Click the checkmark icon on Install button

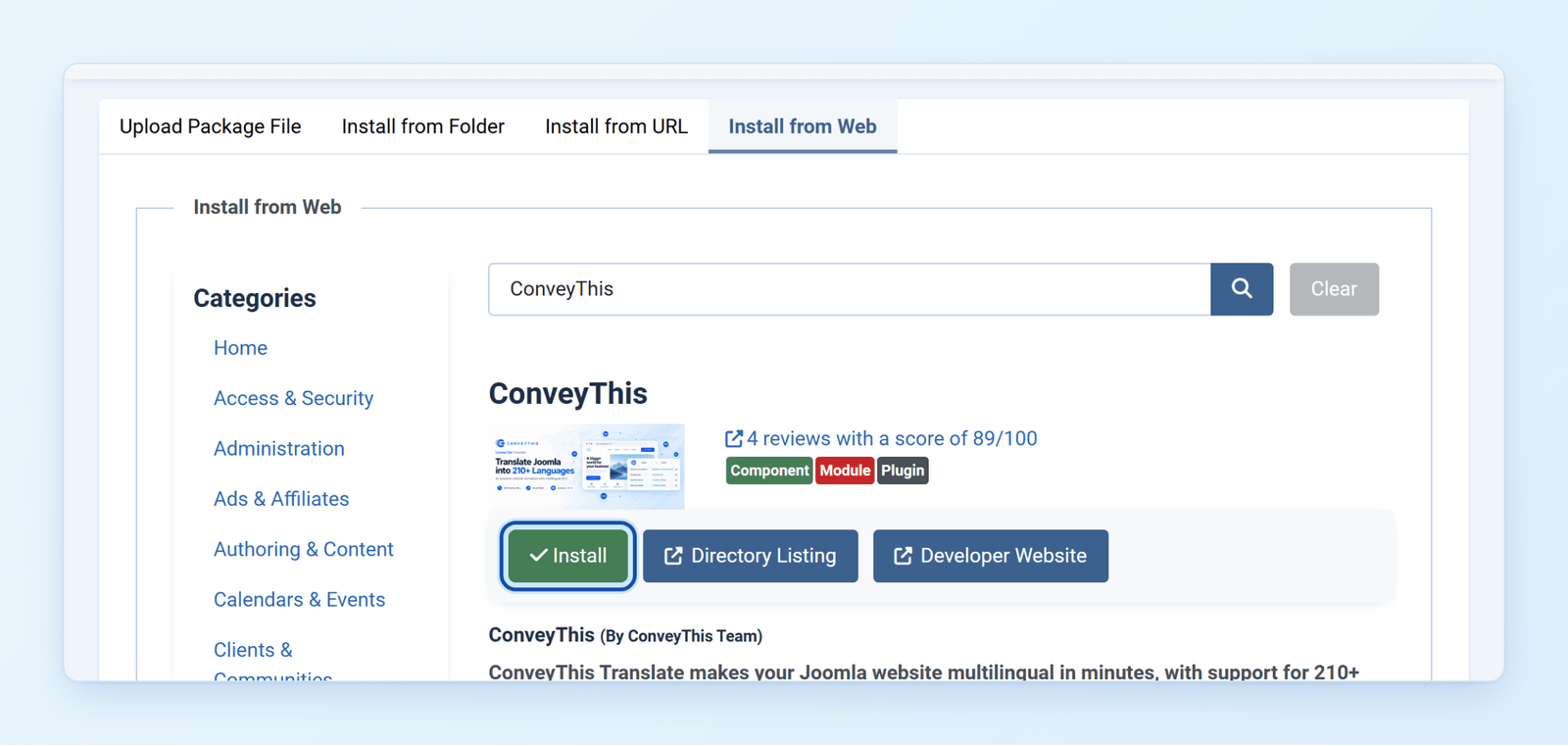(538, 556)
